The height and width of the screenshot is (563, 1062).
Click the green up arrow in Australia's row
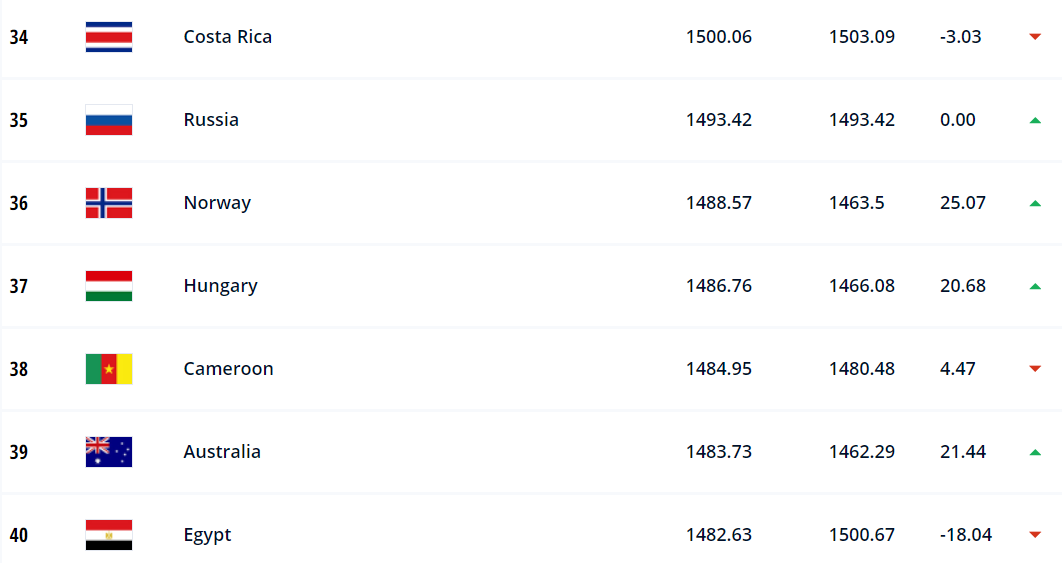tap(1035, 452)
